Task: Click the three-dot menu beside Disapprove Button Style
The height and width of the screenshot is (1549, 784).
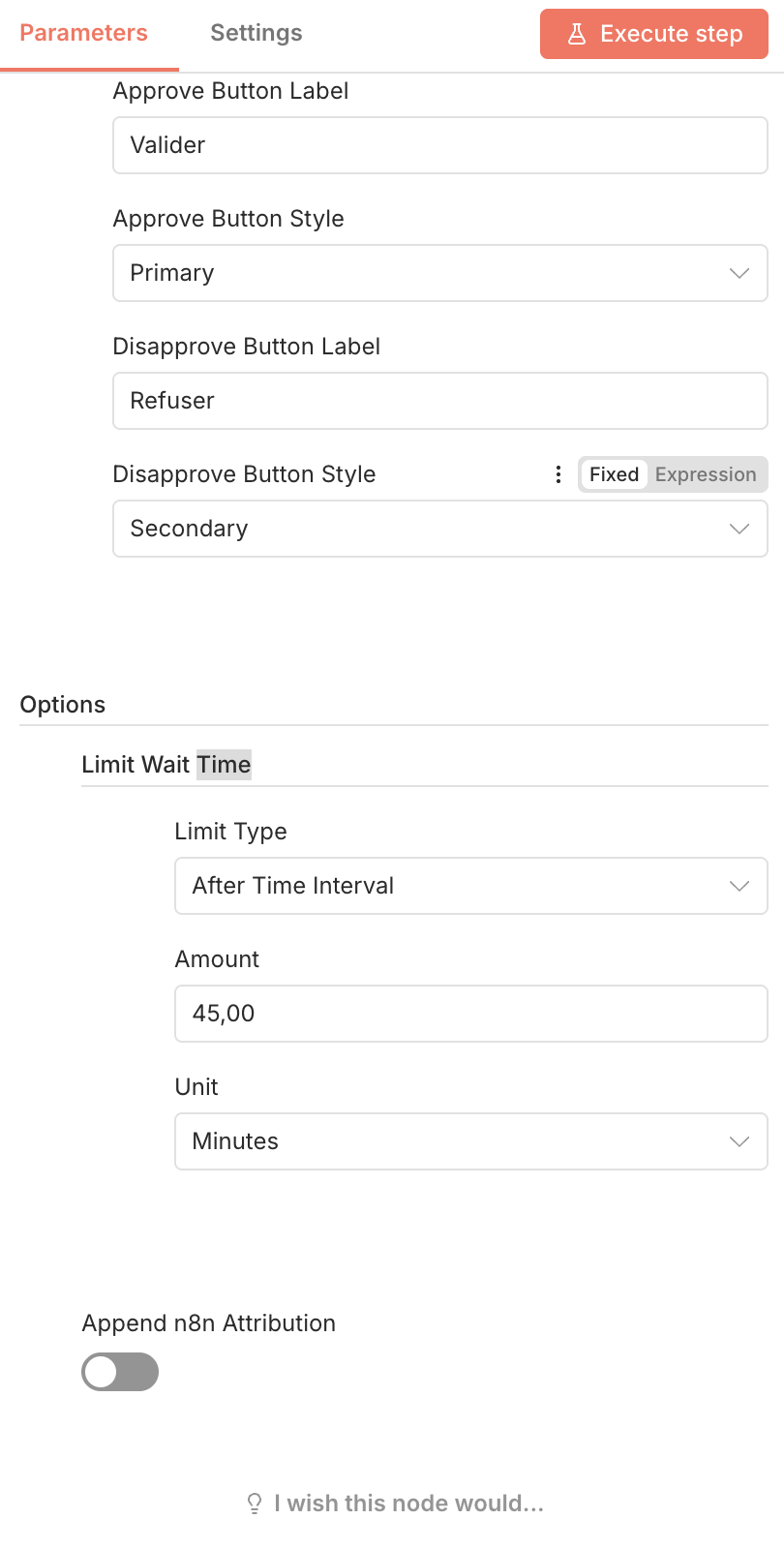Action: click(558, 474)
